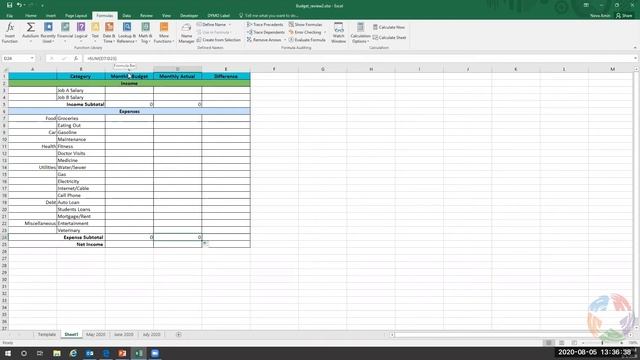Switch to the Template sheet tab
Viewport: 640px width, 360px height.
coord(47,334)
